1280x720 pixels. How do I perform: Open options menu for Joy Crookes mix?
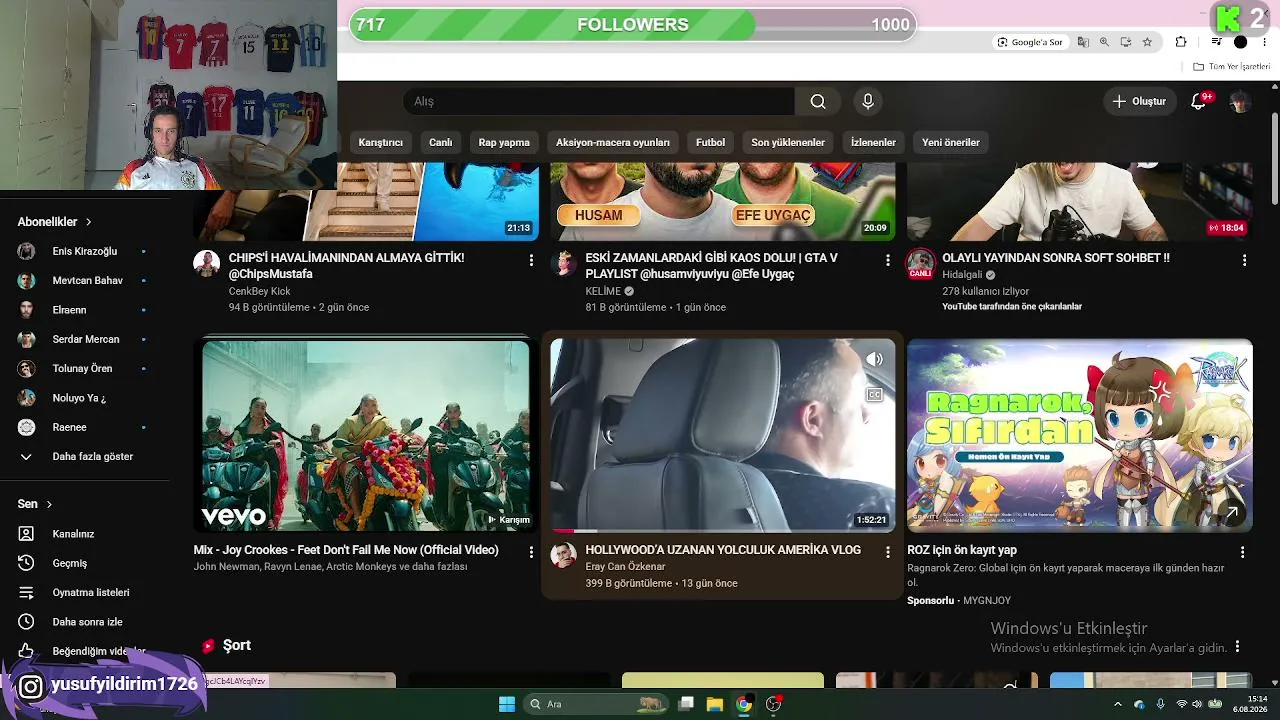[531, 552]
